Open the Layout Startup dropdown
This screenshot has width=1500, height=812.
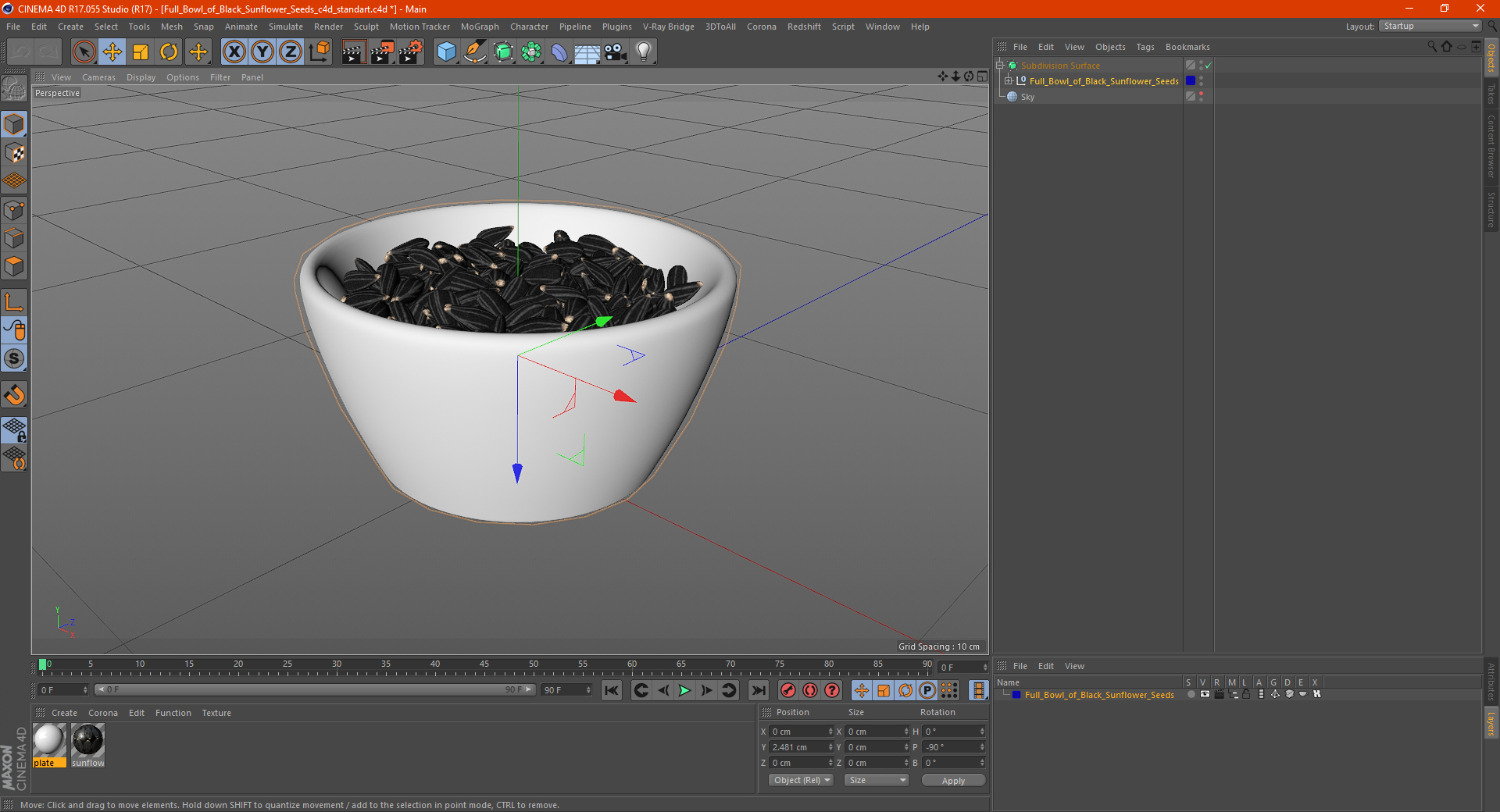[1430, 26]
